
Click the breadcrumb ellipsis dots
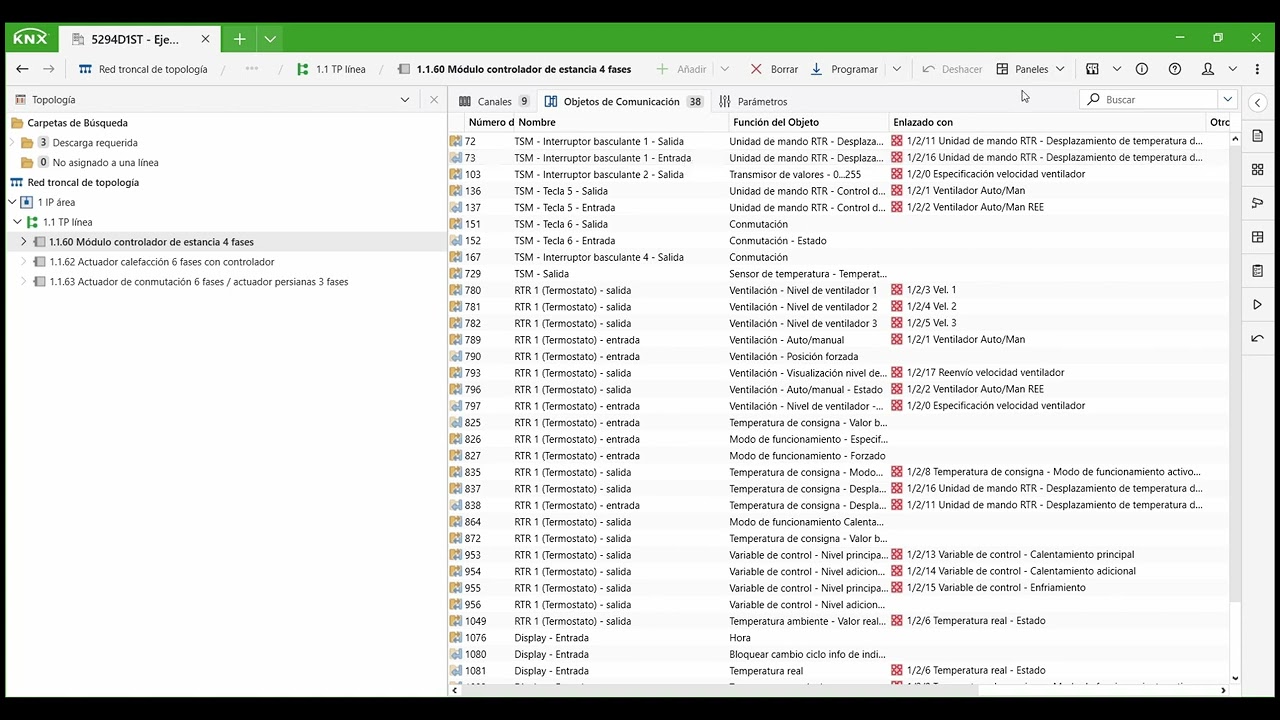point(251,69)
